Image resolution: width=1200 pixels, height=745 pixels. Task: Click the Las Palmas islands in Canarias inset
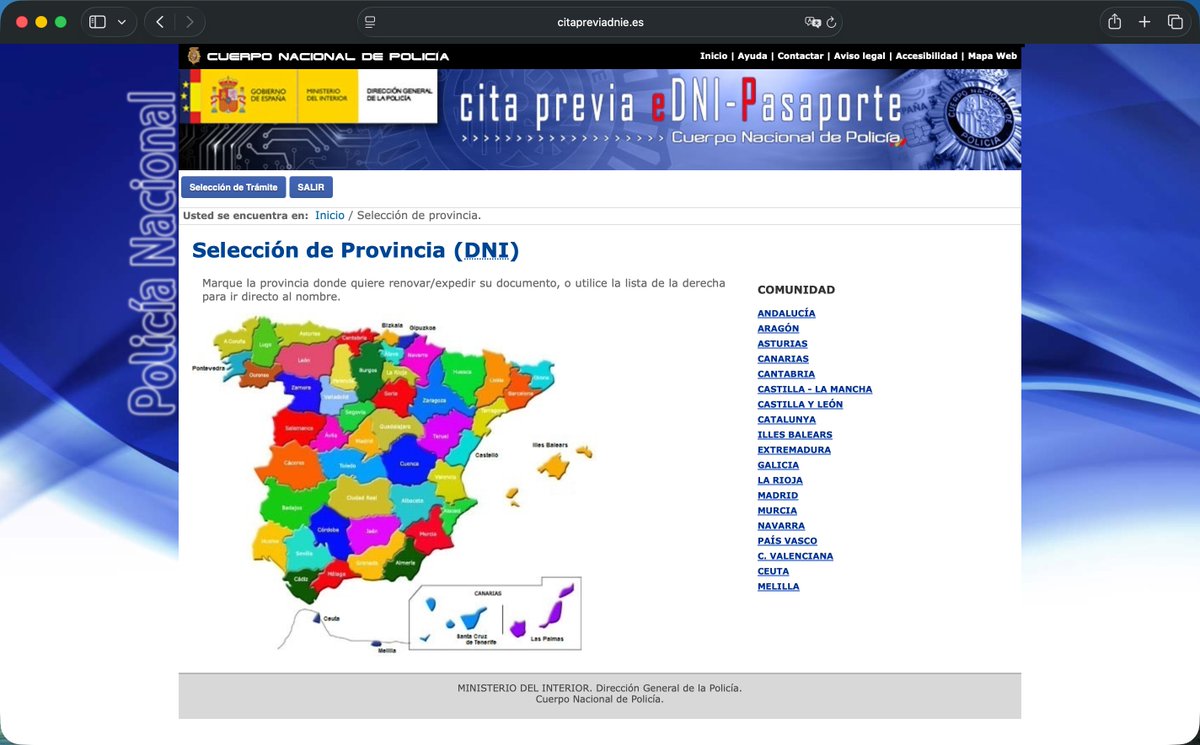click(545, 612)
